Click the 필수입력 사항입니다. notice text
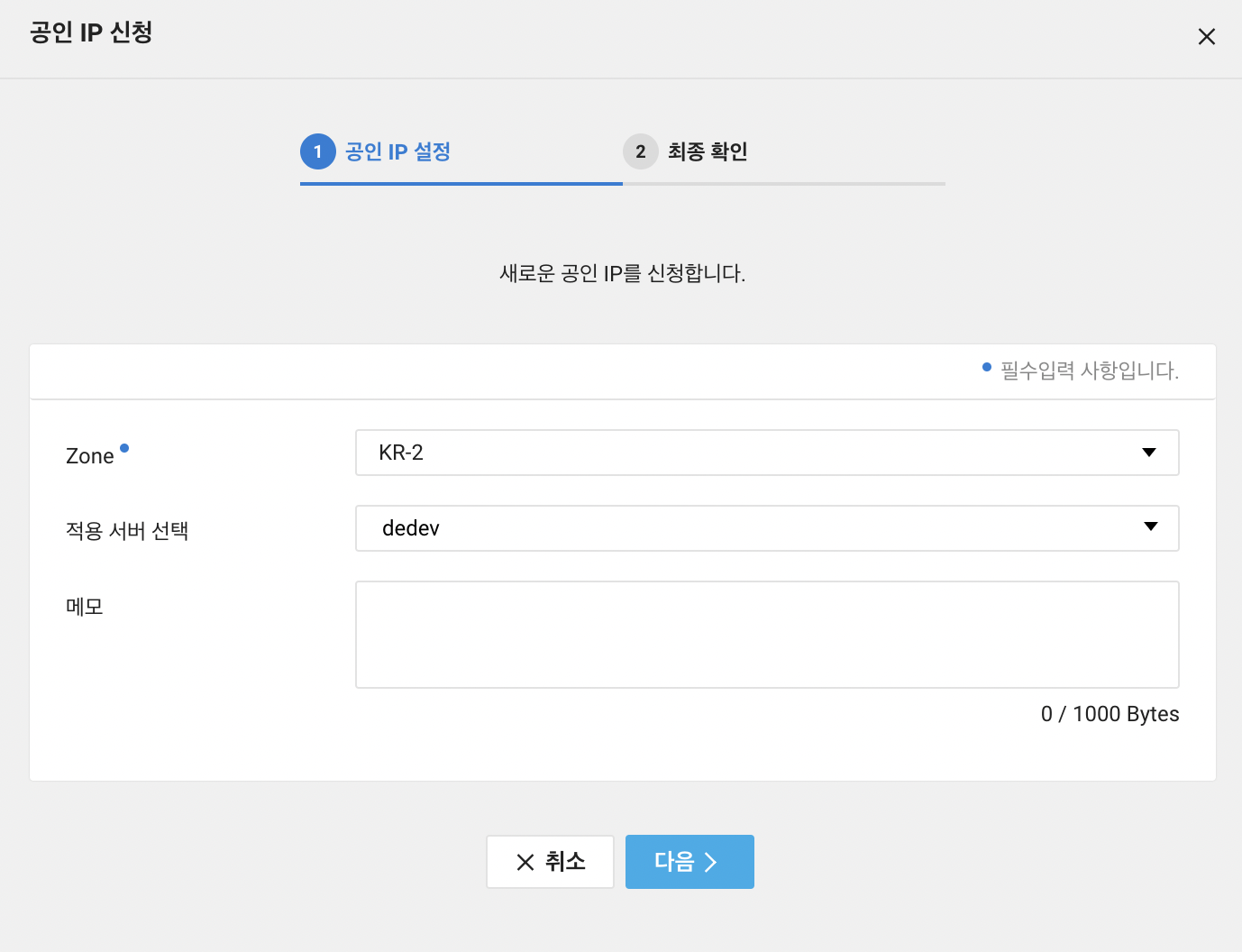Screen dimensions: 1242x952 pyautogui.click(x=1090, y=371)
